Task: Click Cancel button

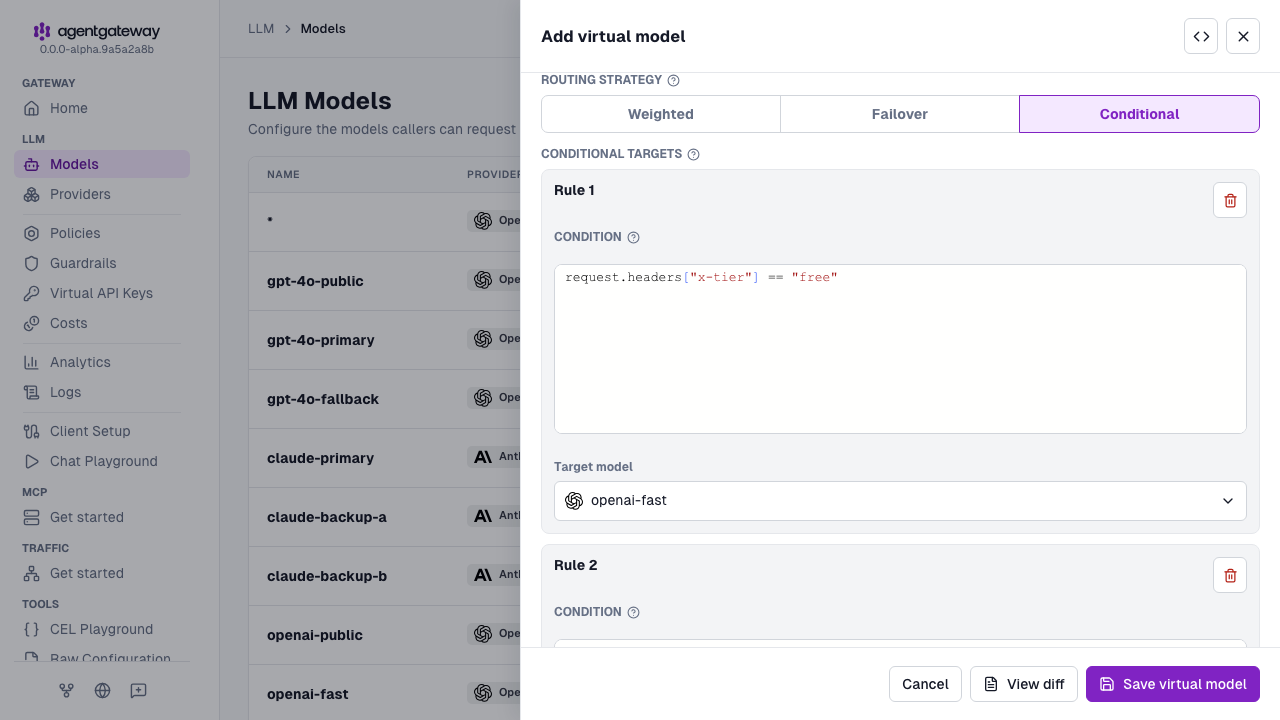Action: [x=925, y=684]
